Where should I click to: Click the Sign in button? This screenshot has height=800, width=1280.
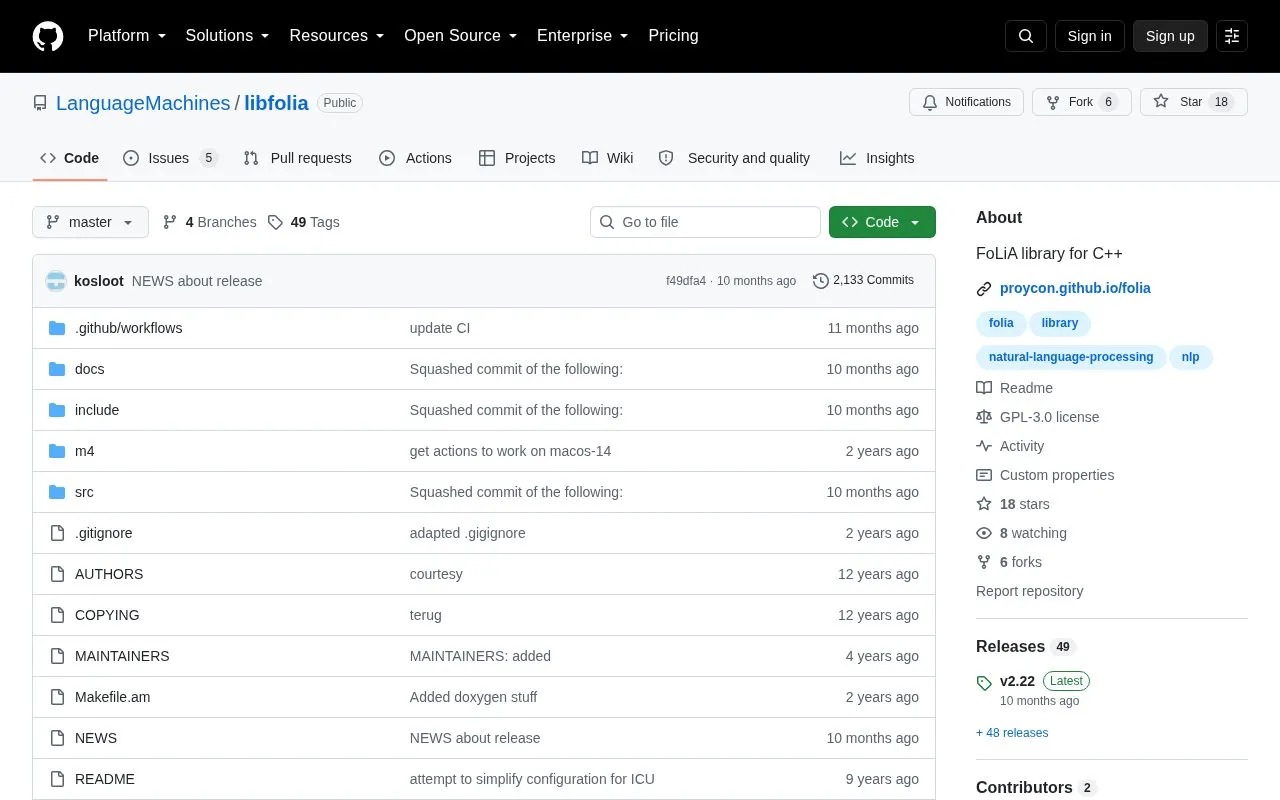point(1090,36)
